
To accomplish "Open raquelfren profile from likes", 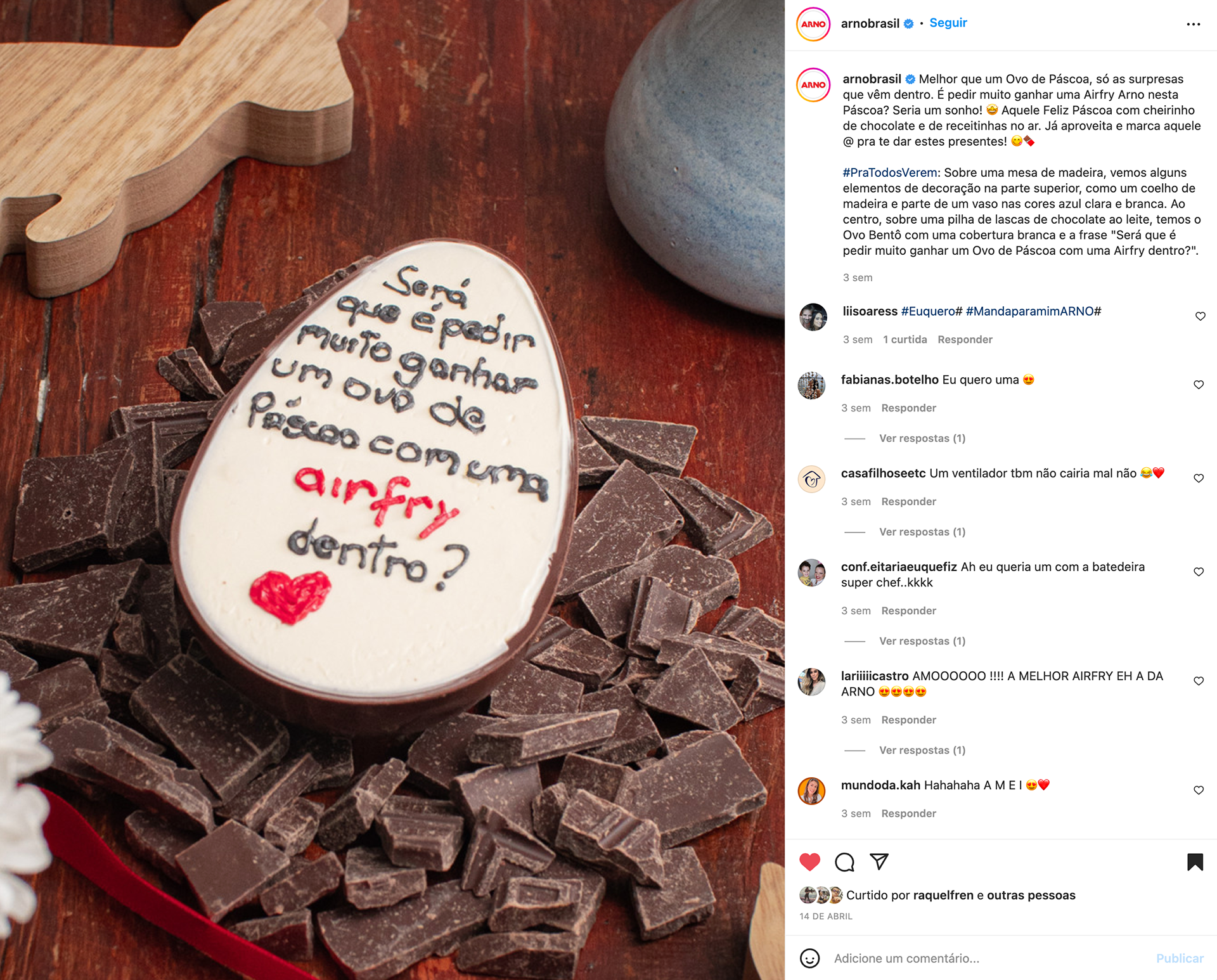I will 943,895.
